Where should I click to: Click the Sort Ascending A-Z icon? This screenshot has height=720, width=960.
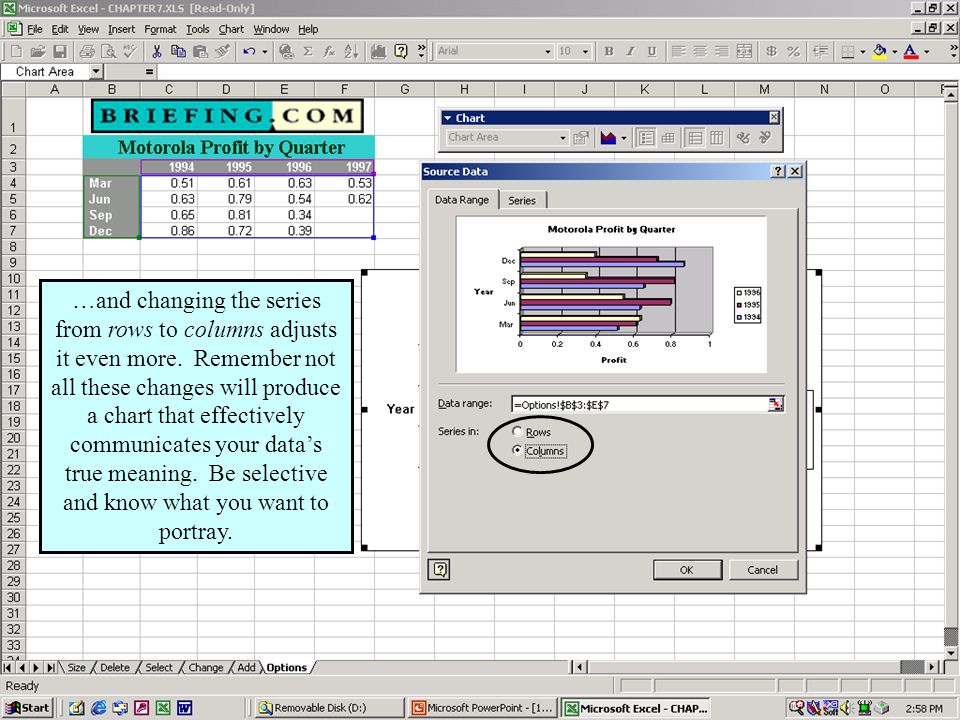351,51
